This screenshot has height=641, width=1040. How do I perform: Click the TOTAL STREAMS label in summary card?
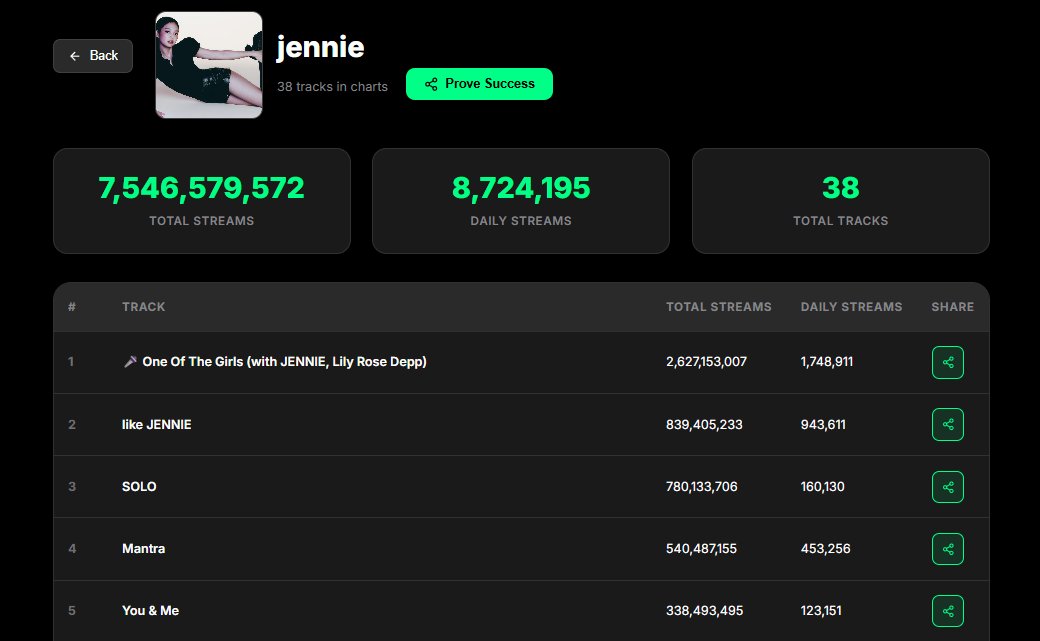coord(202,221)
